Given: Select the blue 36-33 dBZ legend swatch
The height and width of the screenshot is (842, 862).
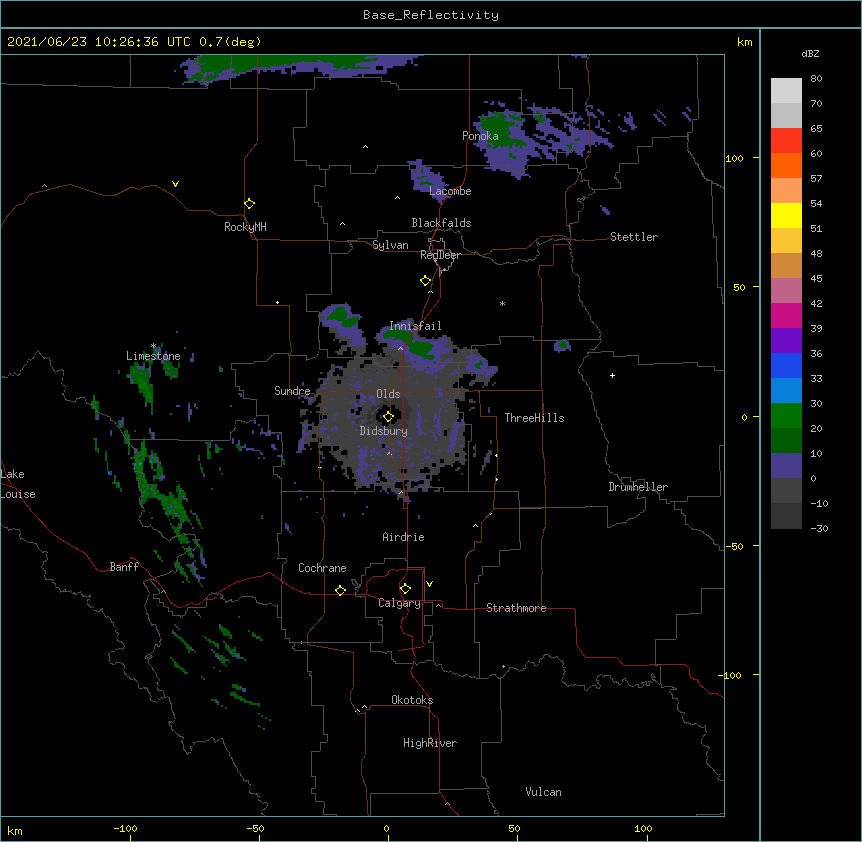Looking at the screenshot, I should point(786,365).
